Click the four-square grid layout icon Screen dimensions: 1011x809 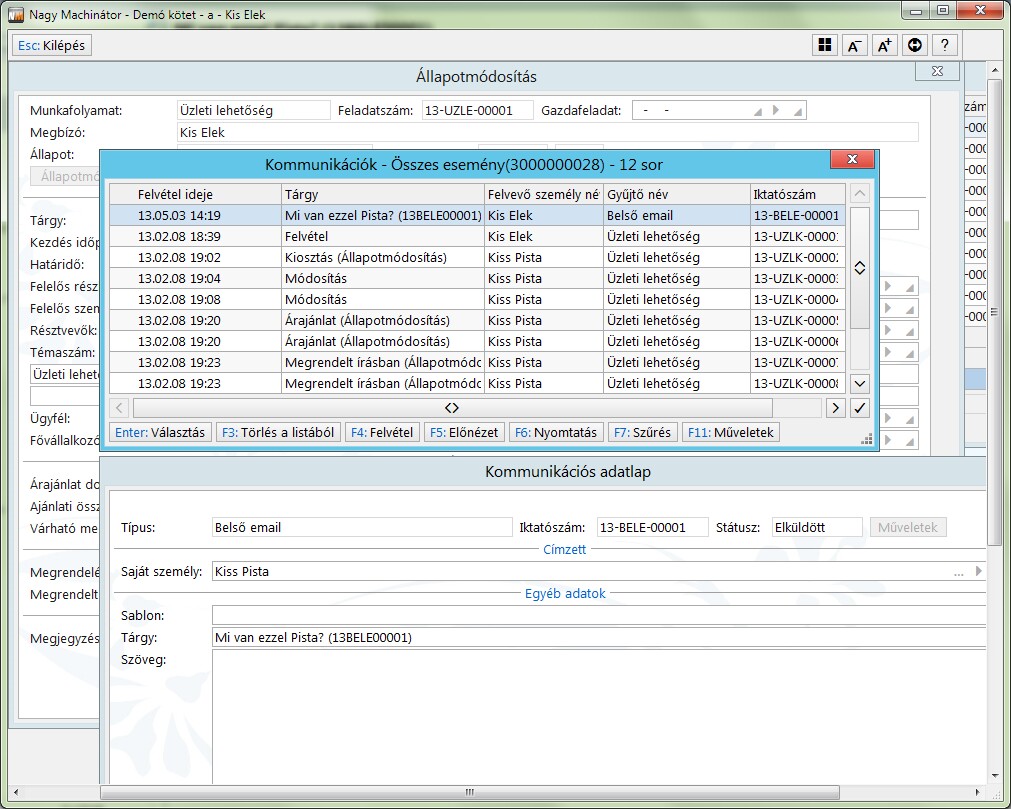[825, 45]
